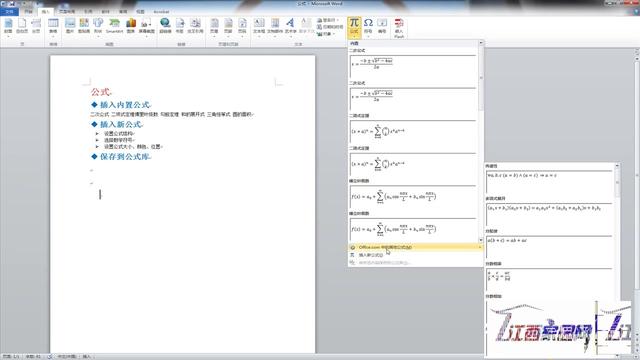Click Insert mode indicator in status bar
Screen dimensions: 640x360
[x=87, y=356]
